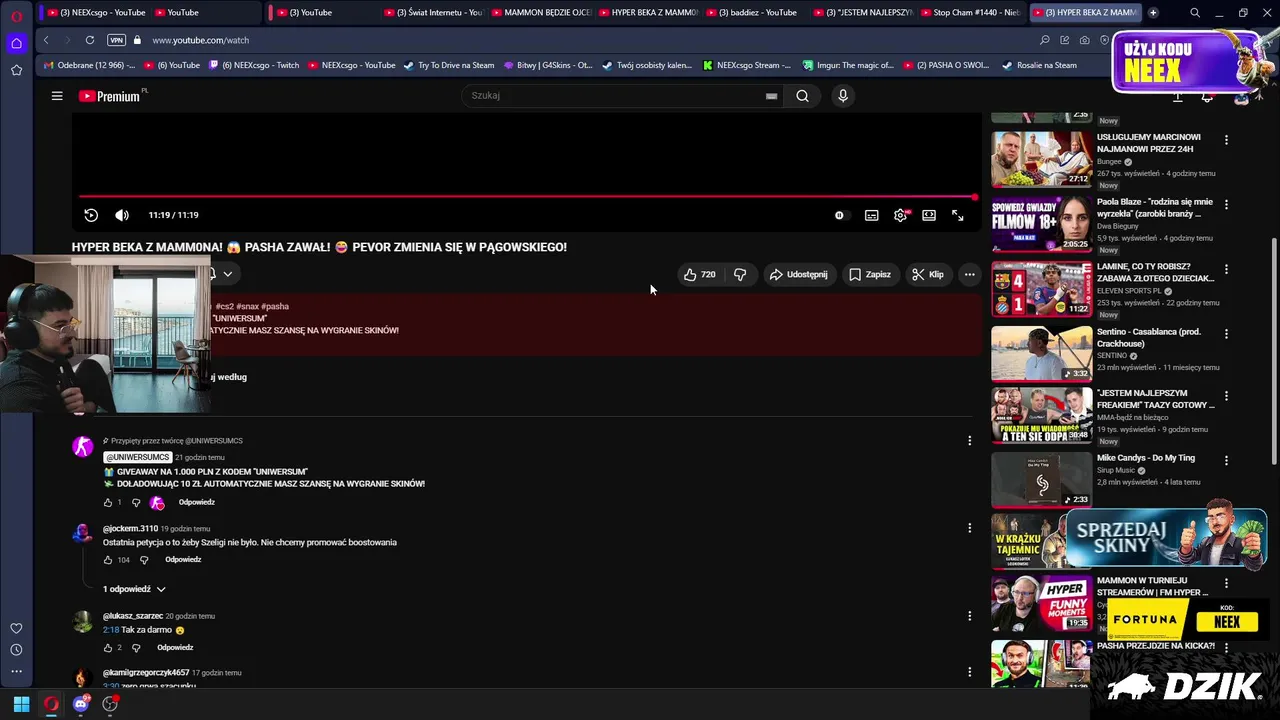The width and height of the screenshot is (1280, 720).
Task: Open options menu for jockerm.3110 comment
Action: coord(969,528)
